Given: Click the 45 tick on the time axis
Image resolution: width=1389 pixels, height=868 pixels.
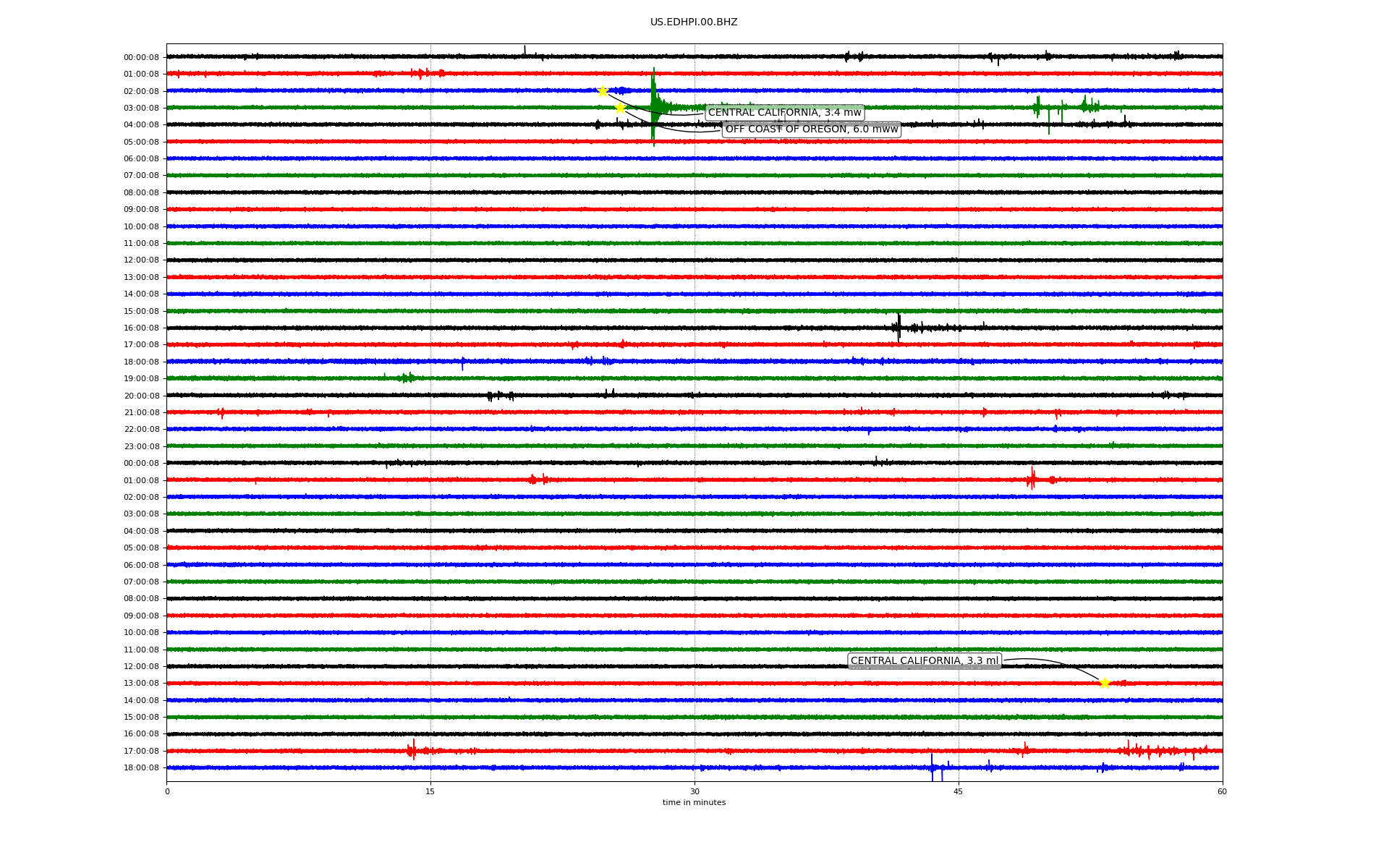Looking at the screenshot, I should (959, 791).
